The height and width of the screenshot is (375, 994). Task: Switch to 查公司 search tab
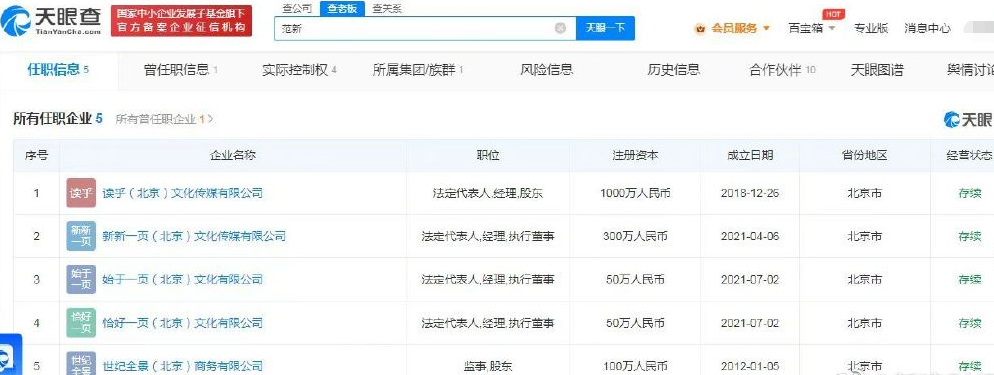(x=297, y=9)
